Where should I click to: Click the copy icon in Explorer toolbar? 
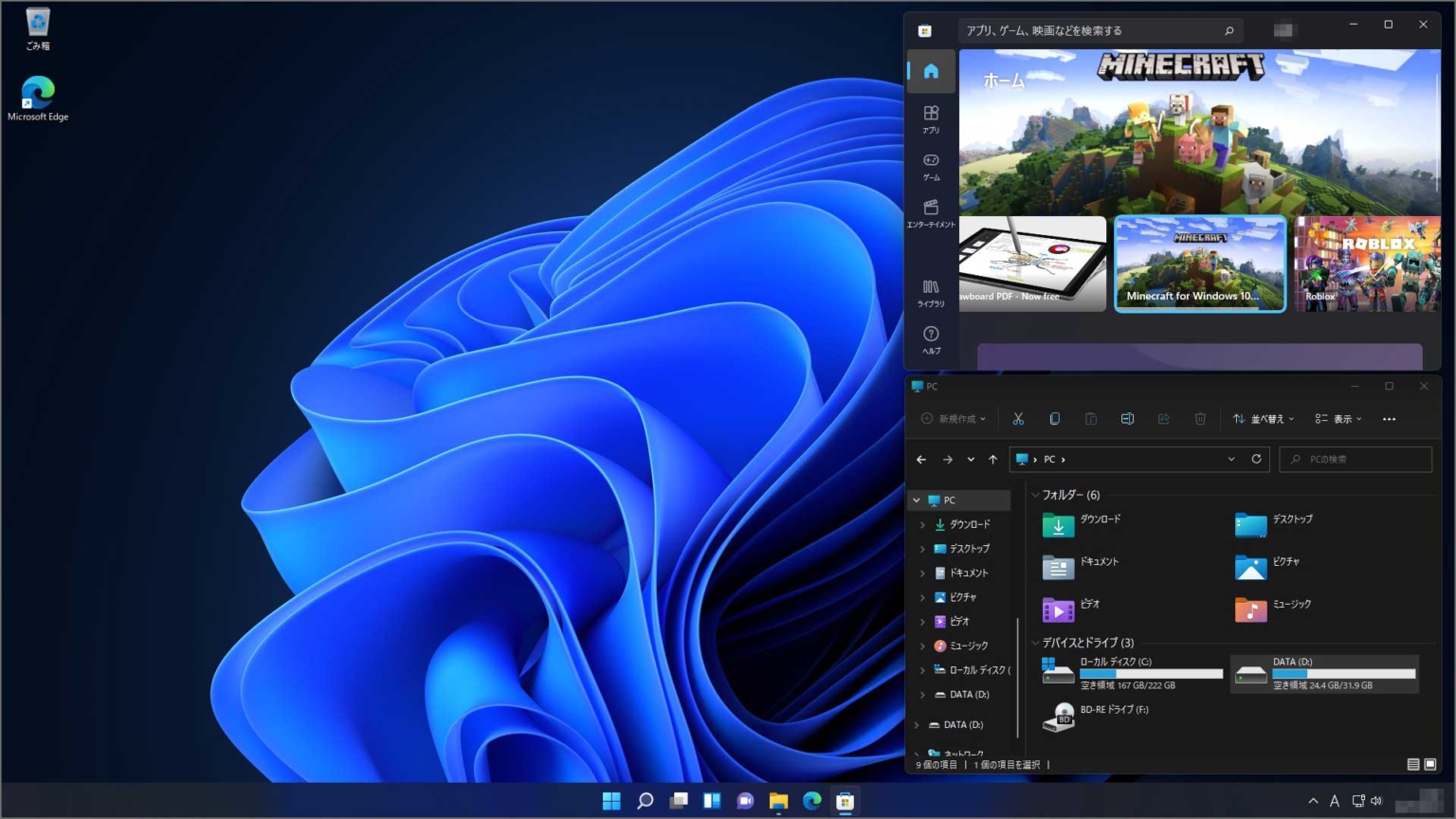click(1054, 418)
